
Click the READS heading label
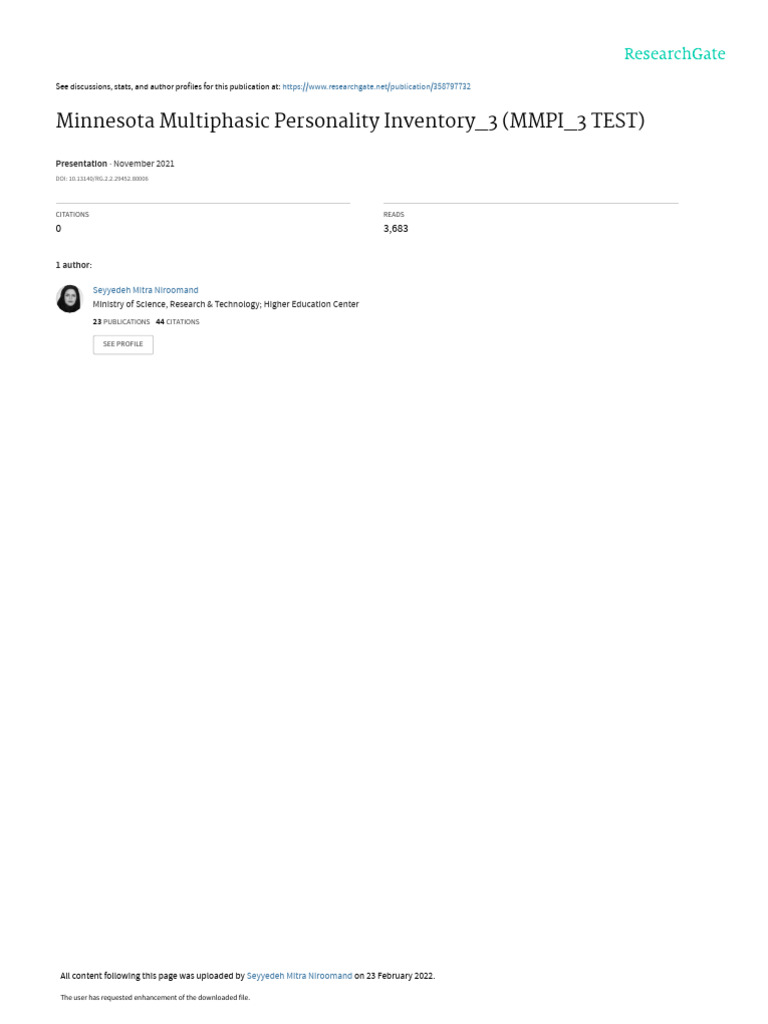click(x=394, y=214)
